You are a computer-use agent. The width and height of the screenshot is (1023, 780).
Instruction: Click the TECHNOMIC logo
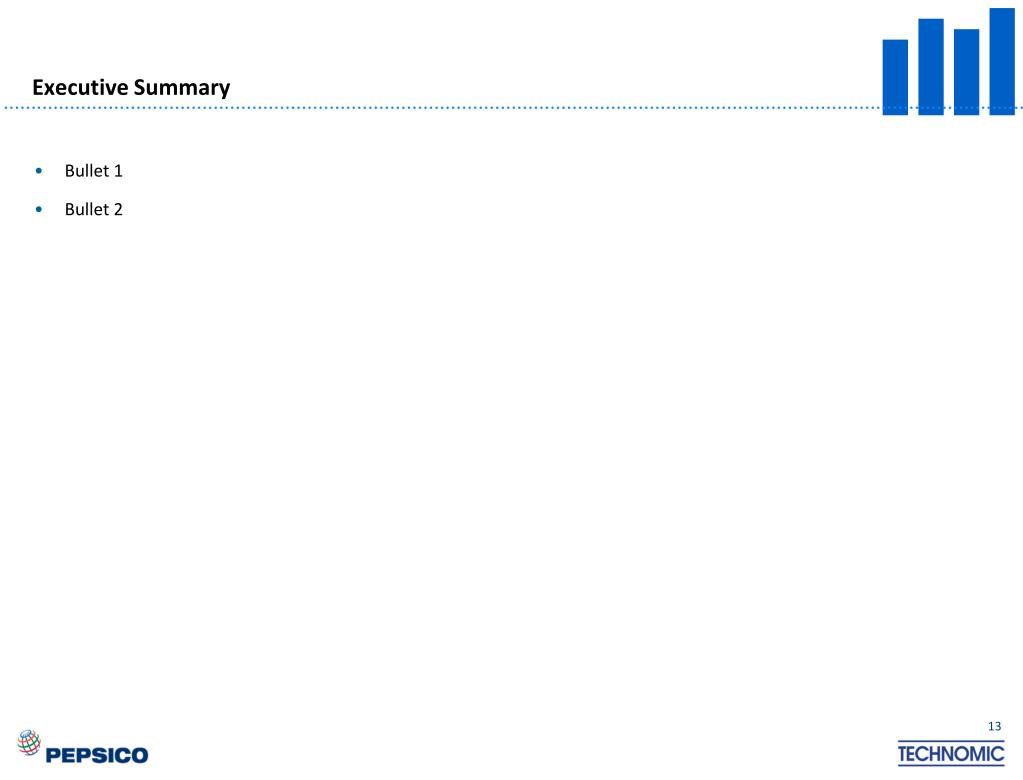tap(951, 753)
